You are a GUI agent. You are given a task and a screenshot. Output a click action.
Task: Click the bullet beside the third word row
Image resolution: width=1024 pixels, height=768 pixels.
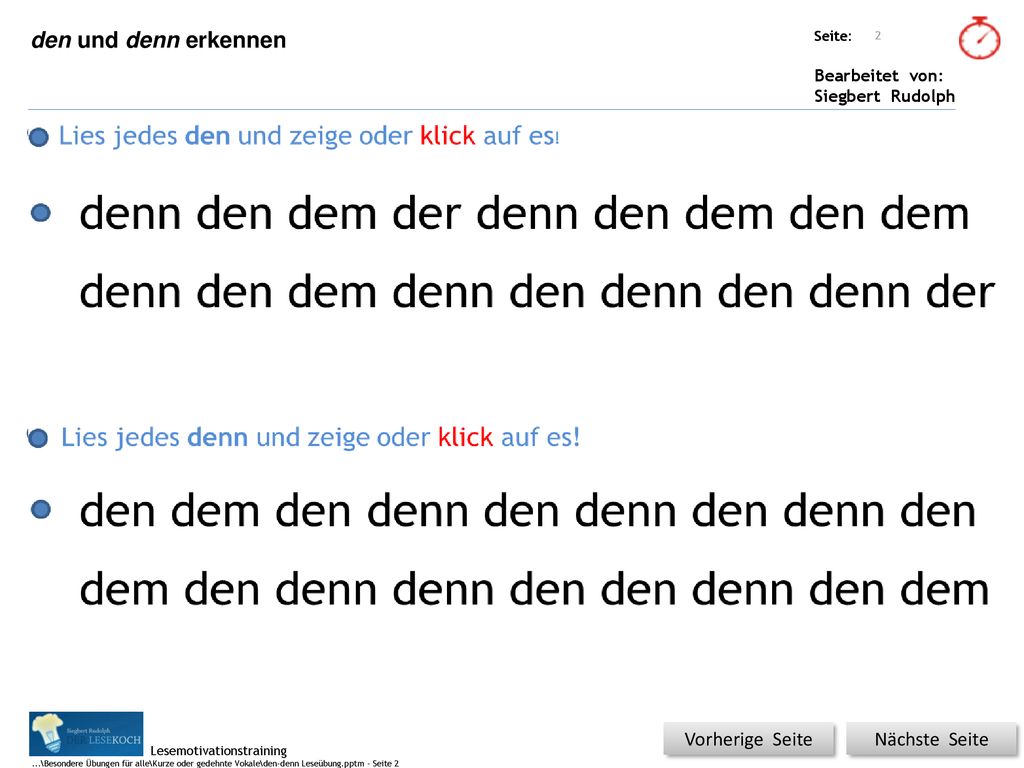tap(40, 509)
